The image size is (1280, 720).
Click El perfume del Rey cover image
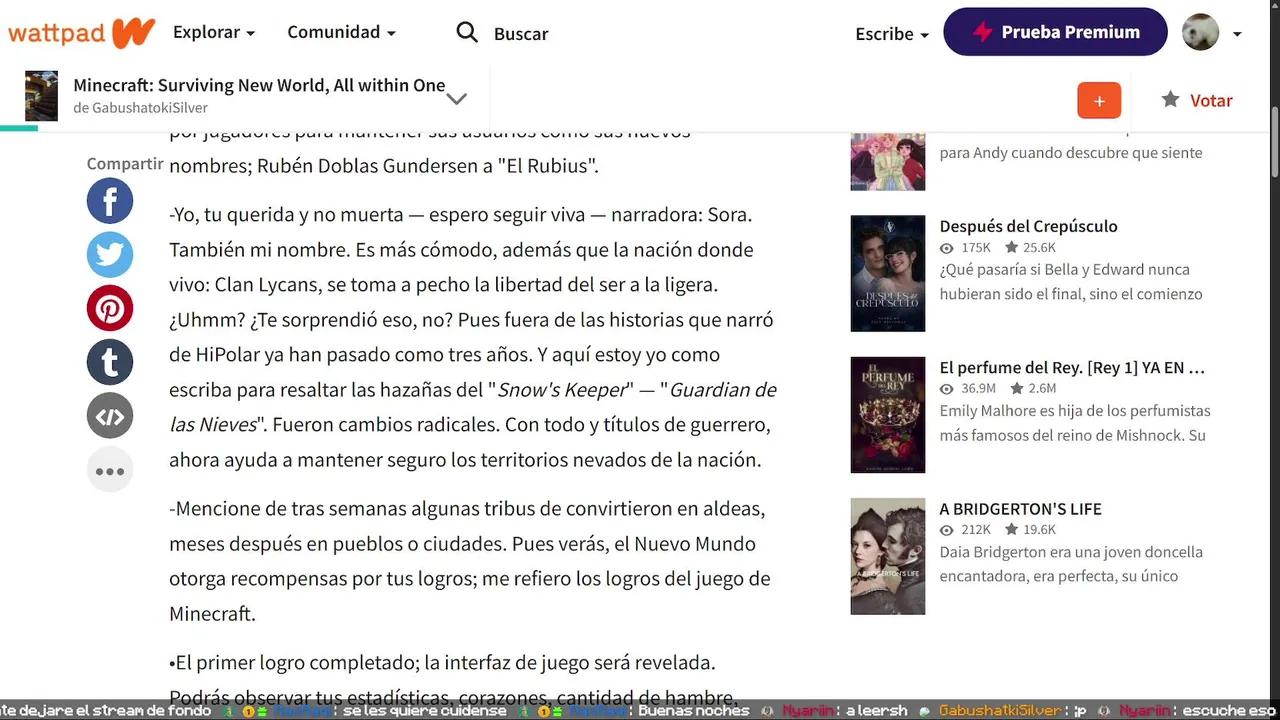888,415
